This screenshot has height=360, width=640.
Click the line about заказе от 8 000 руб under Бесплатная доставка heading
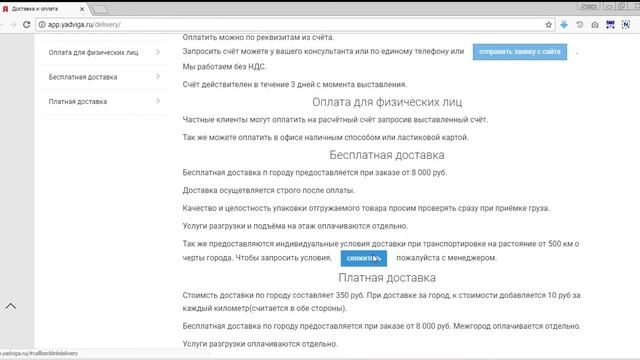tap(315, 173)
